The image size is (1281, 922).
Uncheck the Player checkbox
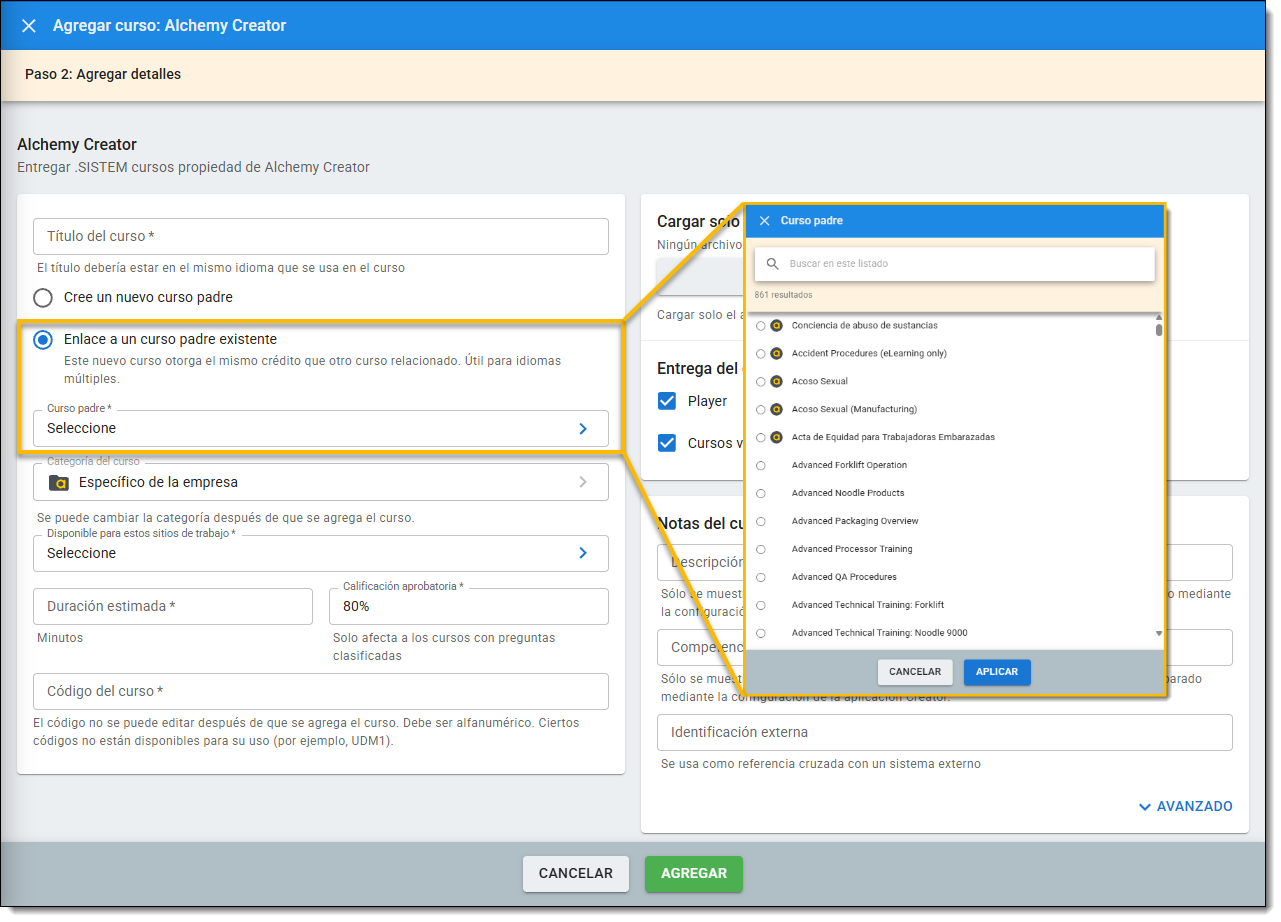(667, 401)
